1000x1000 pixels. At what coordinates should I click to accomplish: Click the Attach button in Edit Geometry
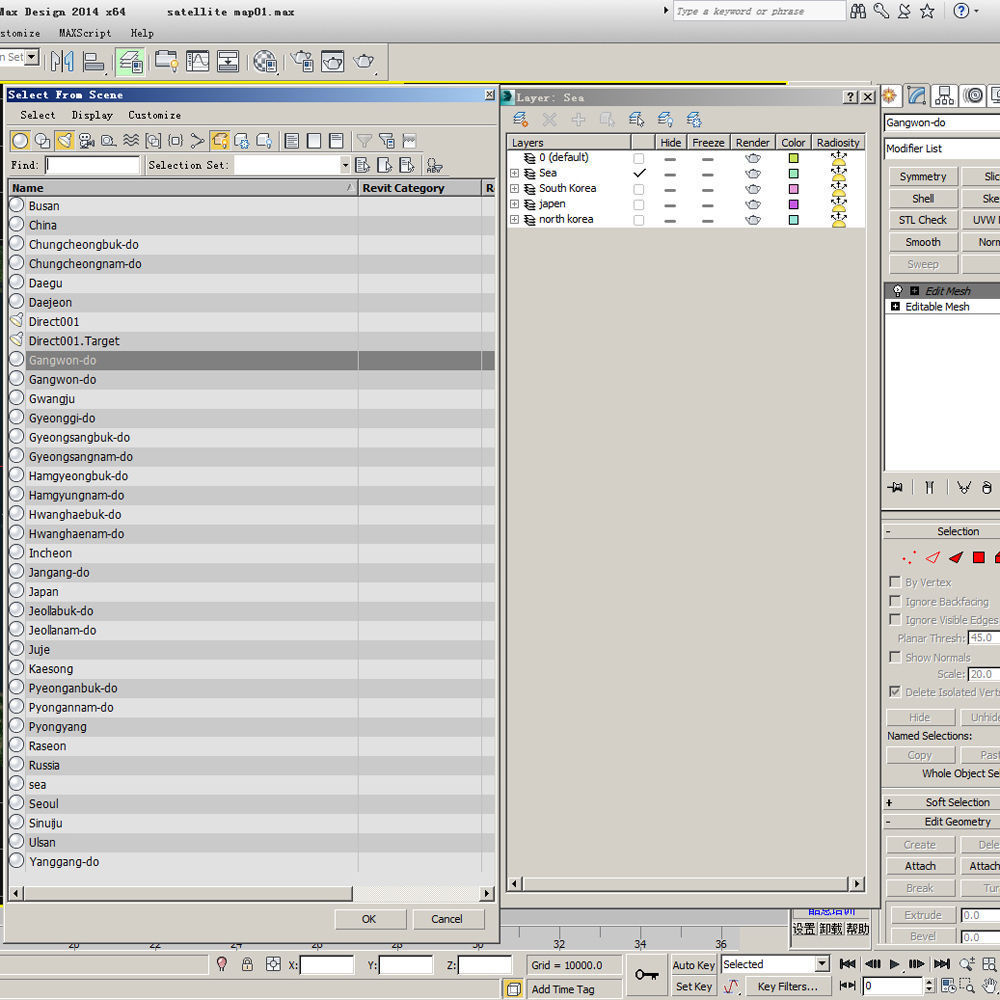tap(920, 865)
